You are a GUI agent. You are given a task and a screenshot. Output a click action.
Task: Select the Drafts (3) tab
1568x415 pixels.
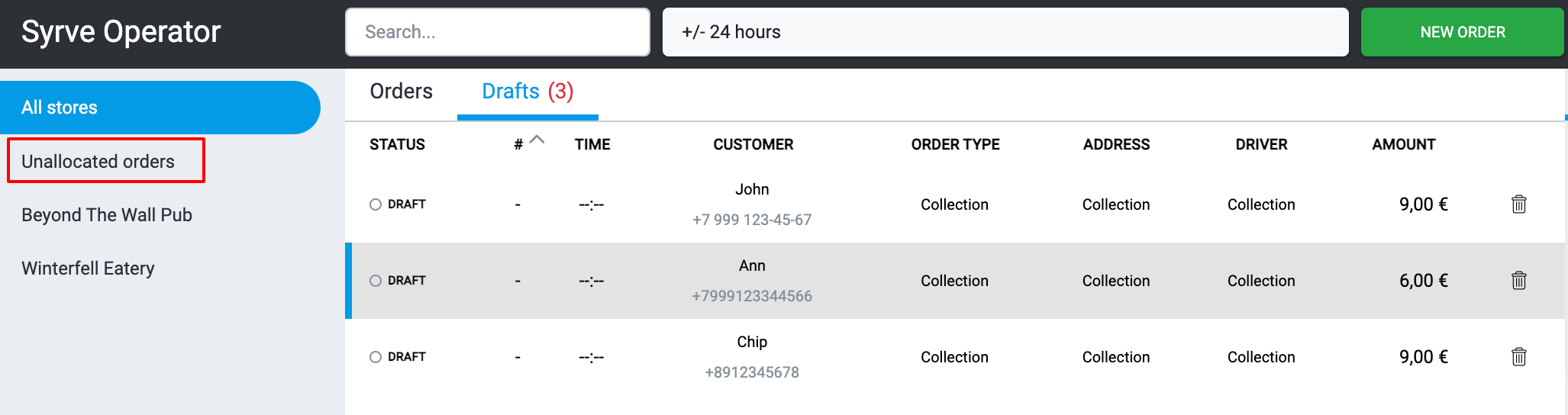pyautogui.click(x=528, y=92)
